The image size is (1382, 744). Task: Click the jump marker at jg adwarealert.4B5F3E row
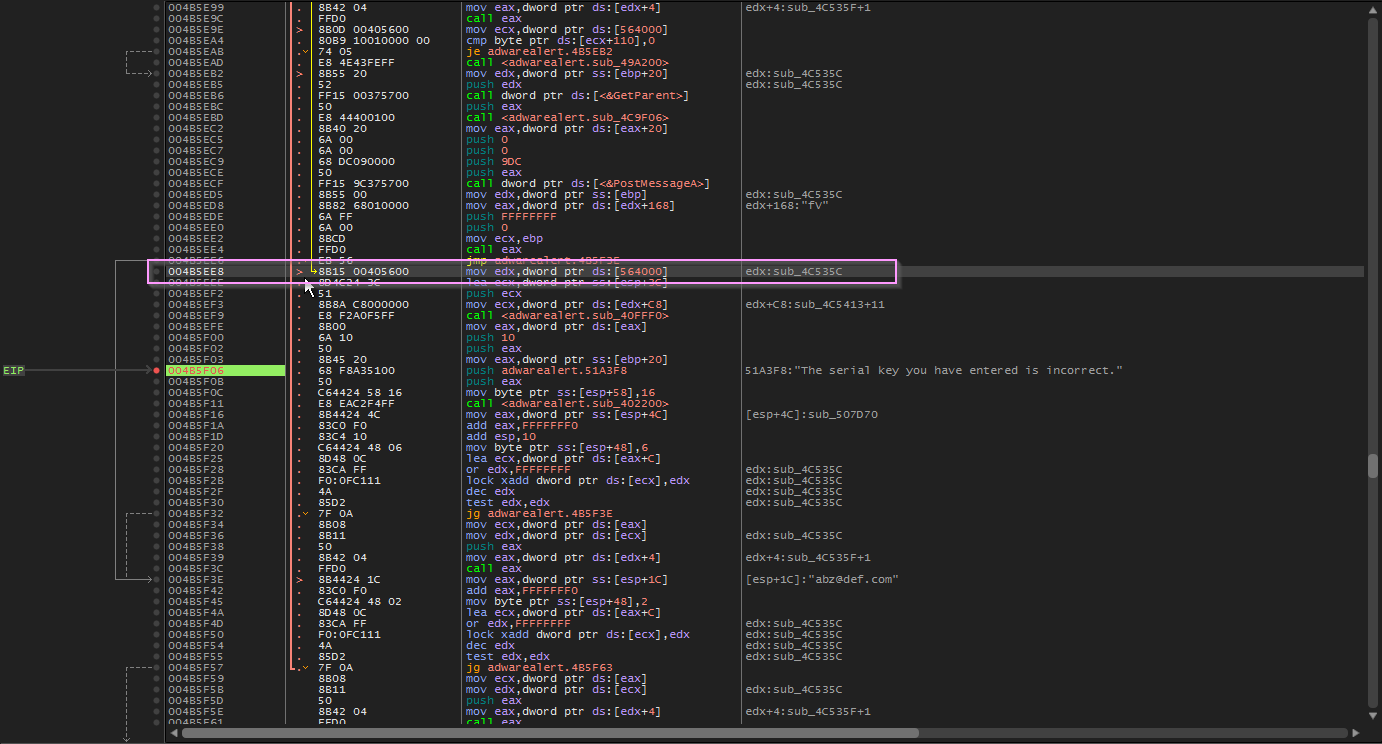coord(308,513)
